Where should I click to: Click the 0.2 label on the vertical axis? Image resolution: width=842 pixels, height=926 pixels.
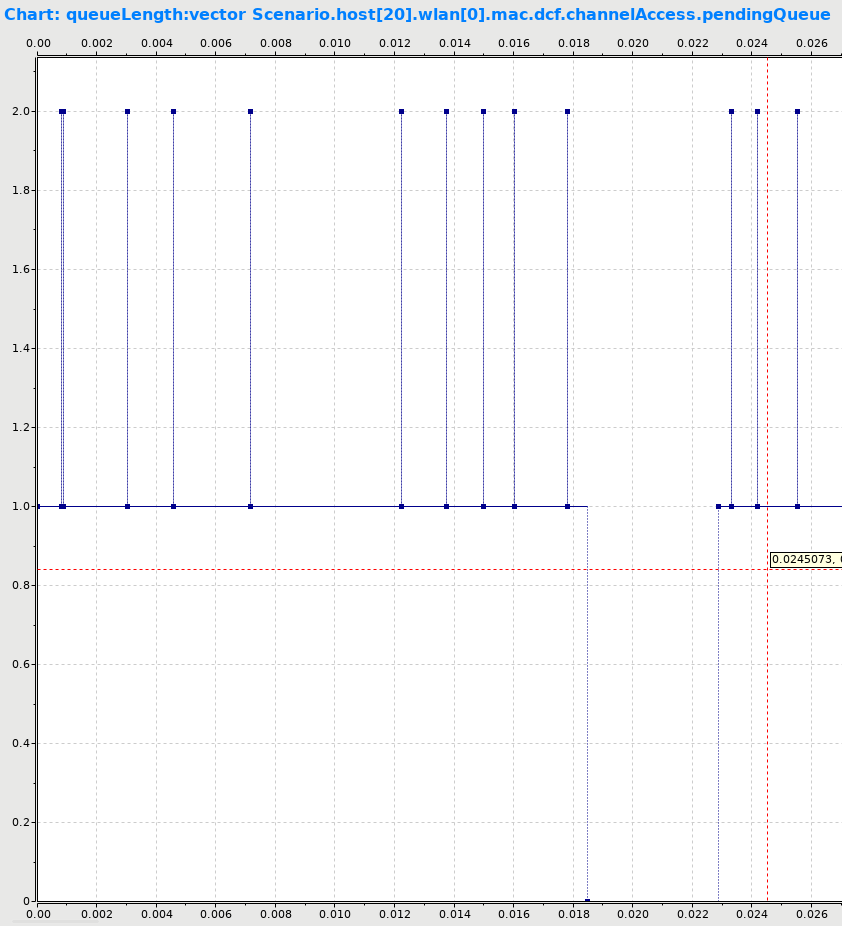coord(19,822)
